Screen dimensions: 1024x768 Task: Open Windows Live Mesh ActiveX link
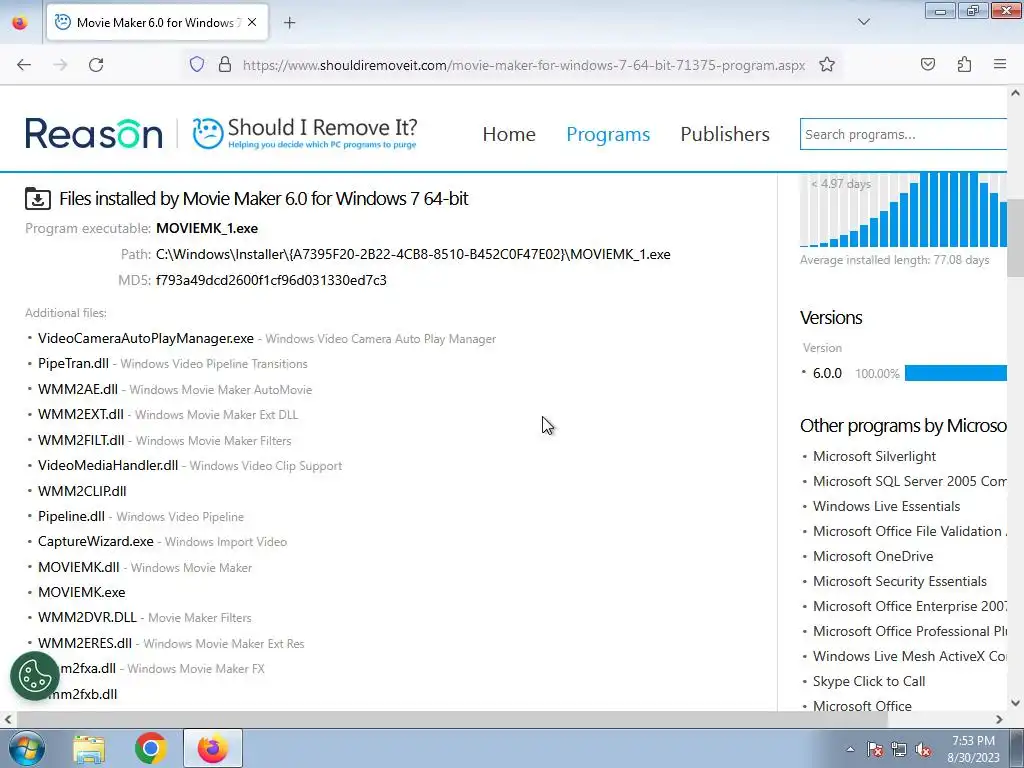coord(910,656)
